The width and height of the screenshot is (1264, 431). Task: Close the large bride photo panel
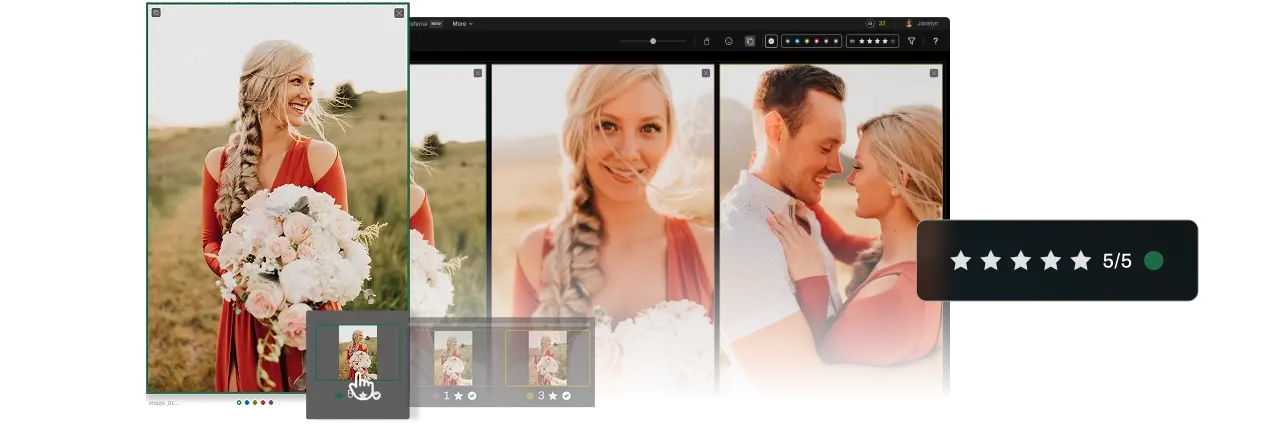[x=399, y=13]
